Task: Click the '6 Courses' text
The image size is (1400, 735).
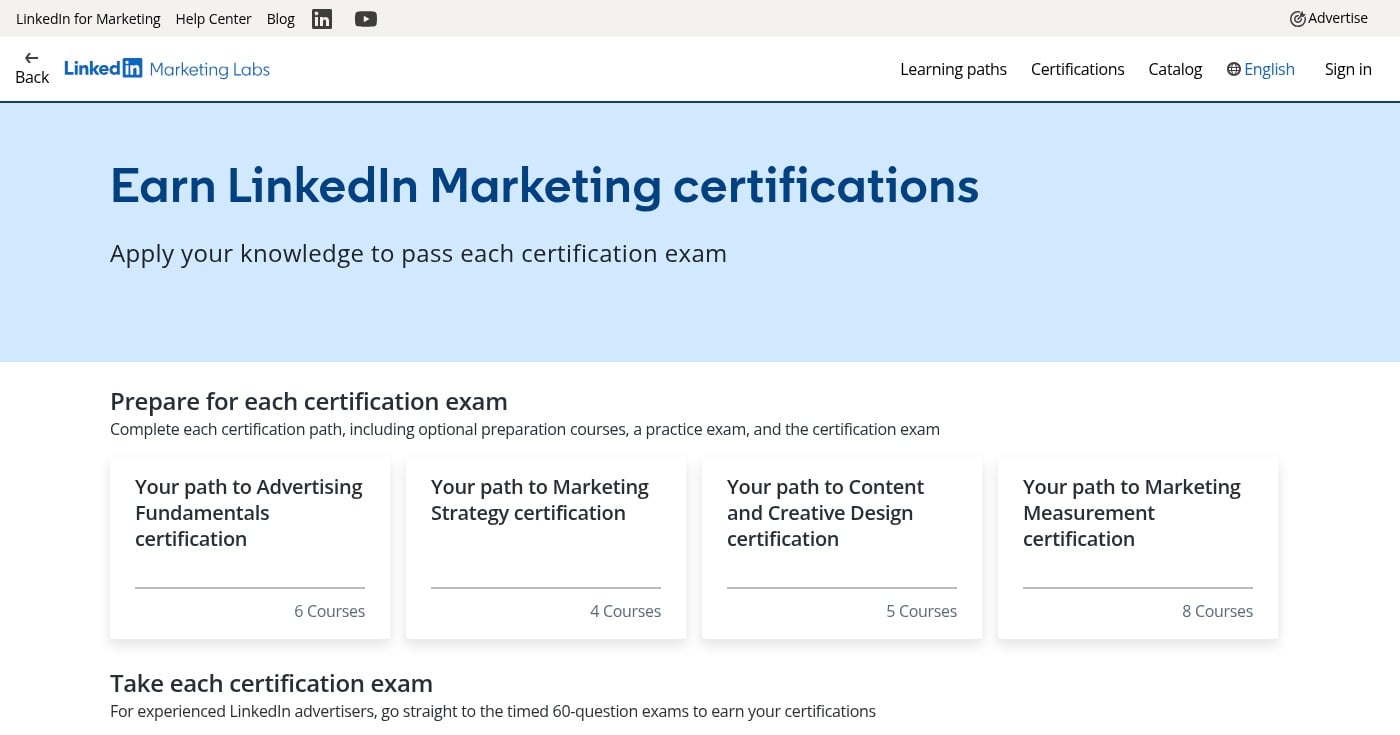Action: (329, 611)
